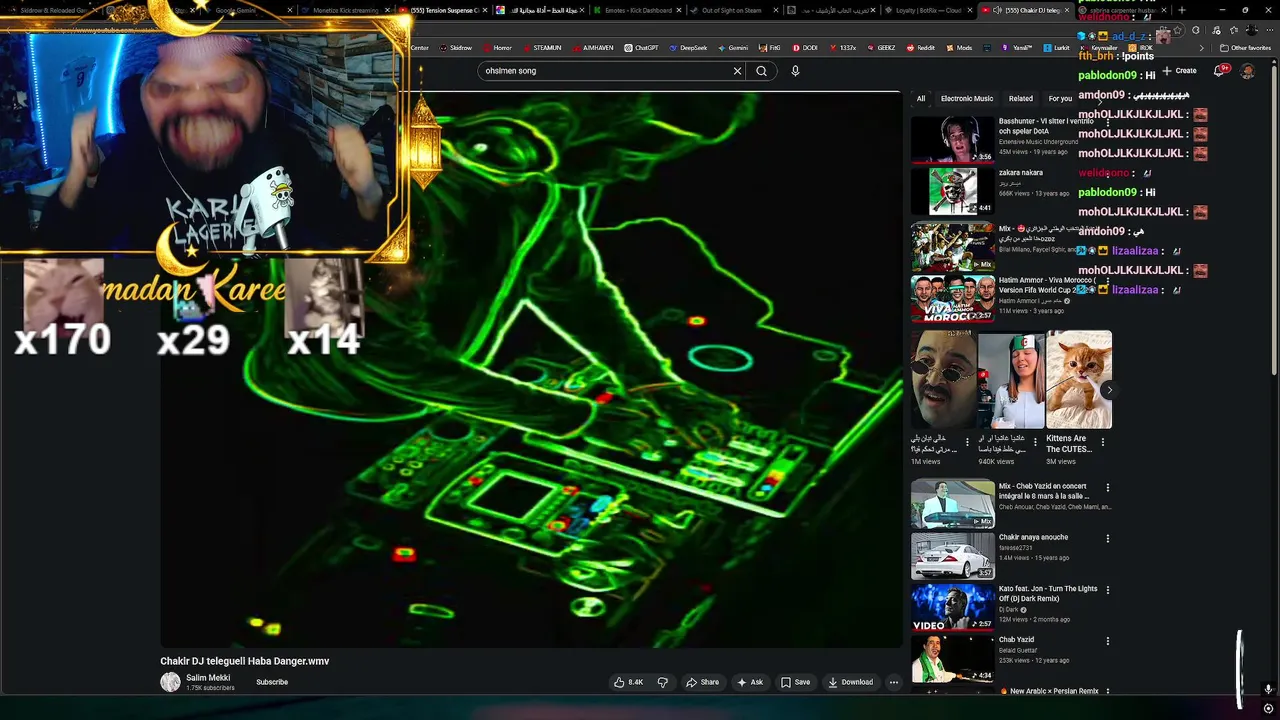Subscribe to Salim Mekki channel
Screen dimensions: 1280x720
point(272,682)
